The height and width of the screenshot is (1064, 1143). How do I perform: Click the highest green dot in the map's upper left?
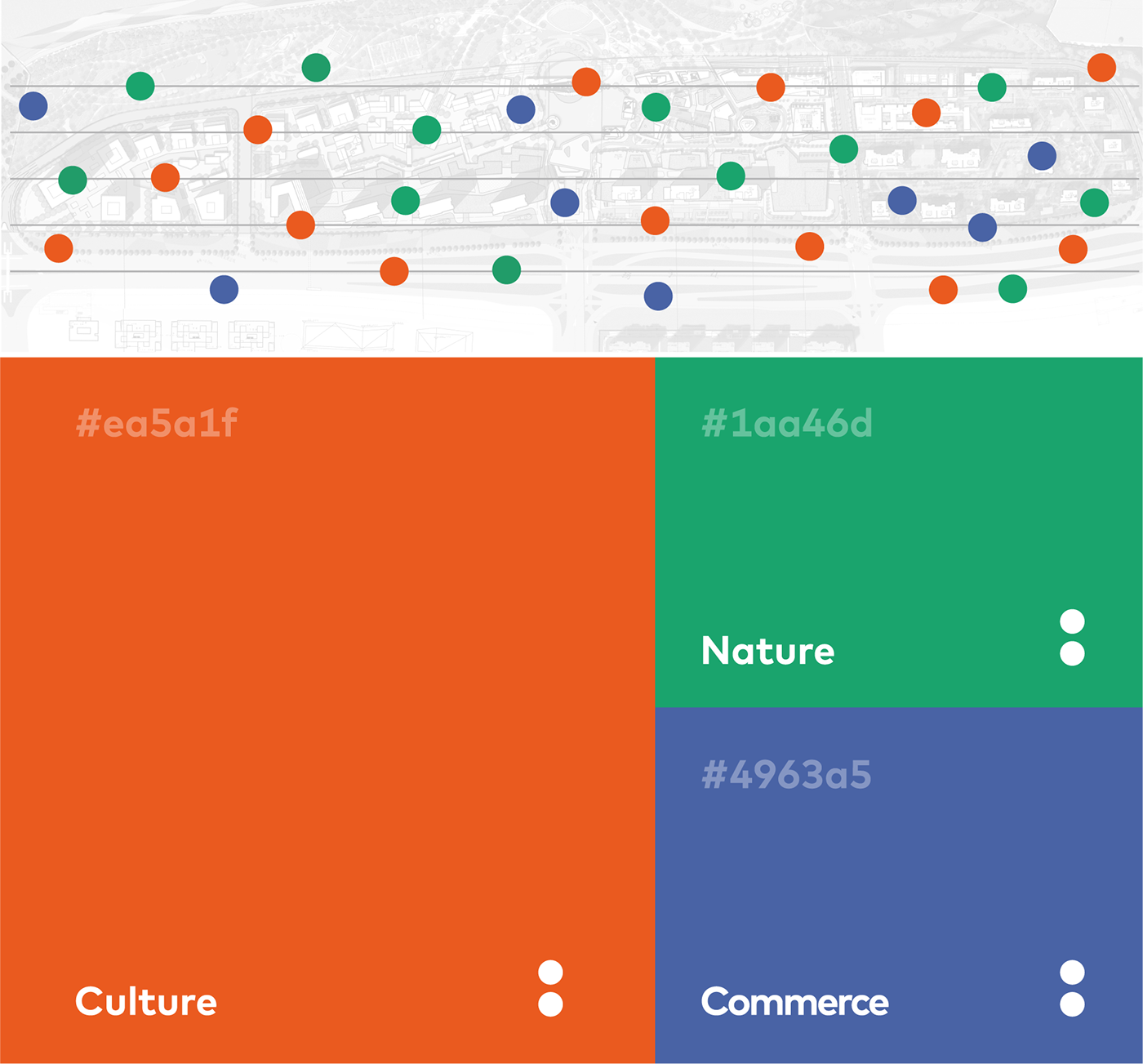coord(316,68)
